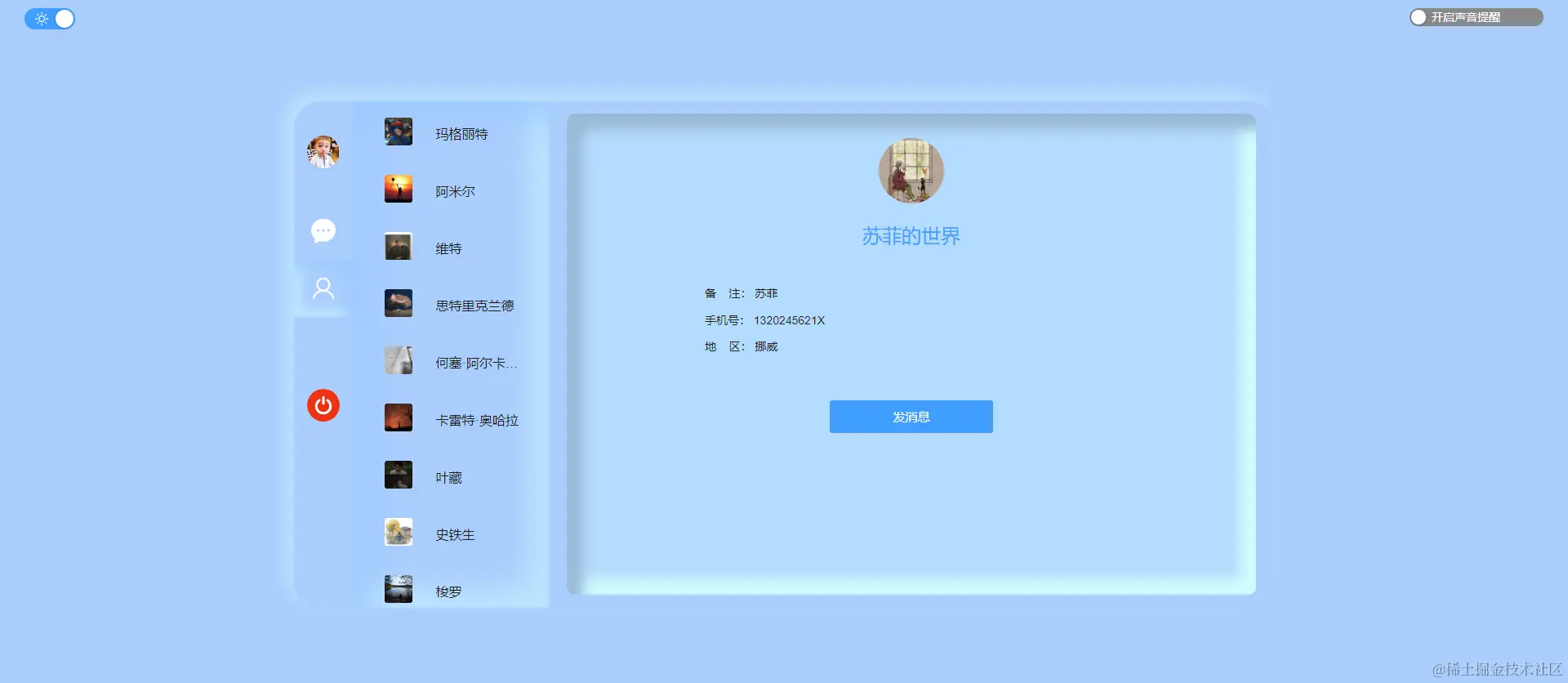The image size is (1568, 683).
Task: Click the avatar beside 梭罗
Action: coord(399,589)
